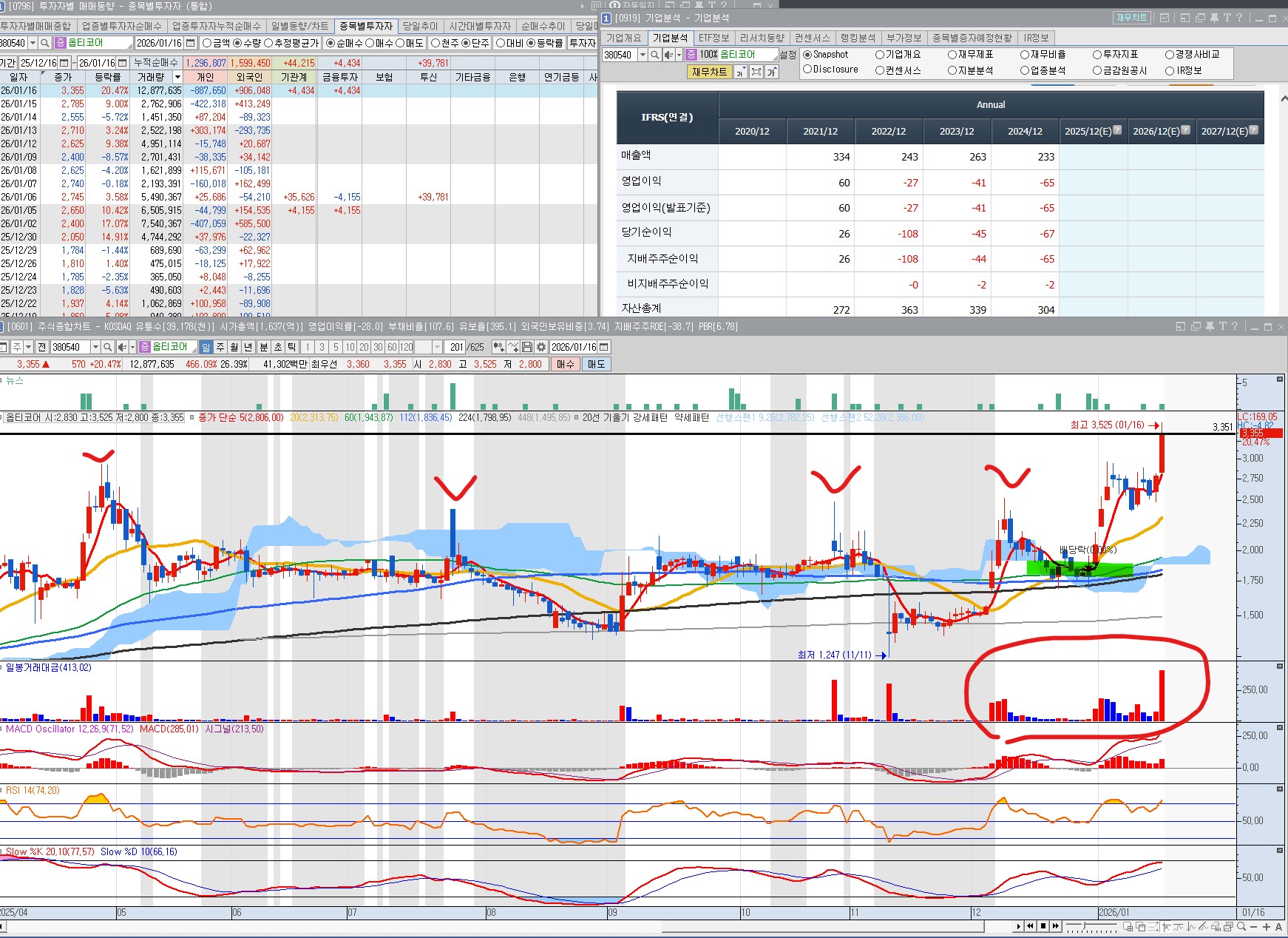Image resolution: width=1288 pixels, height=938 pixels.
Task: Open the start date calendar for 25/12/16
Action: pyautogui.click(x=64, y=63)
